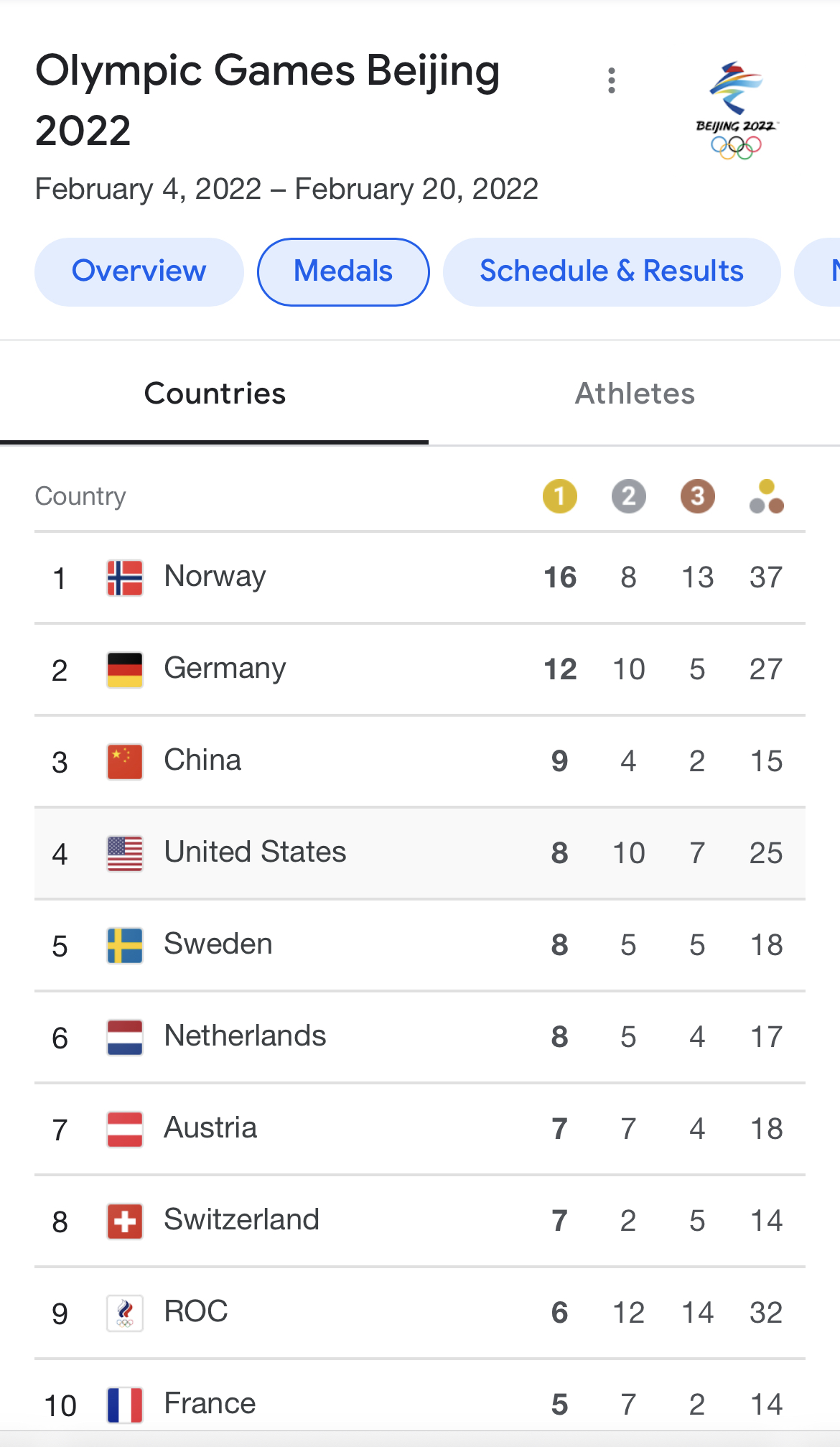Click the silver medal column icon
The width and height of the screenshot is (840, 1447).
628,496
